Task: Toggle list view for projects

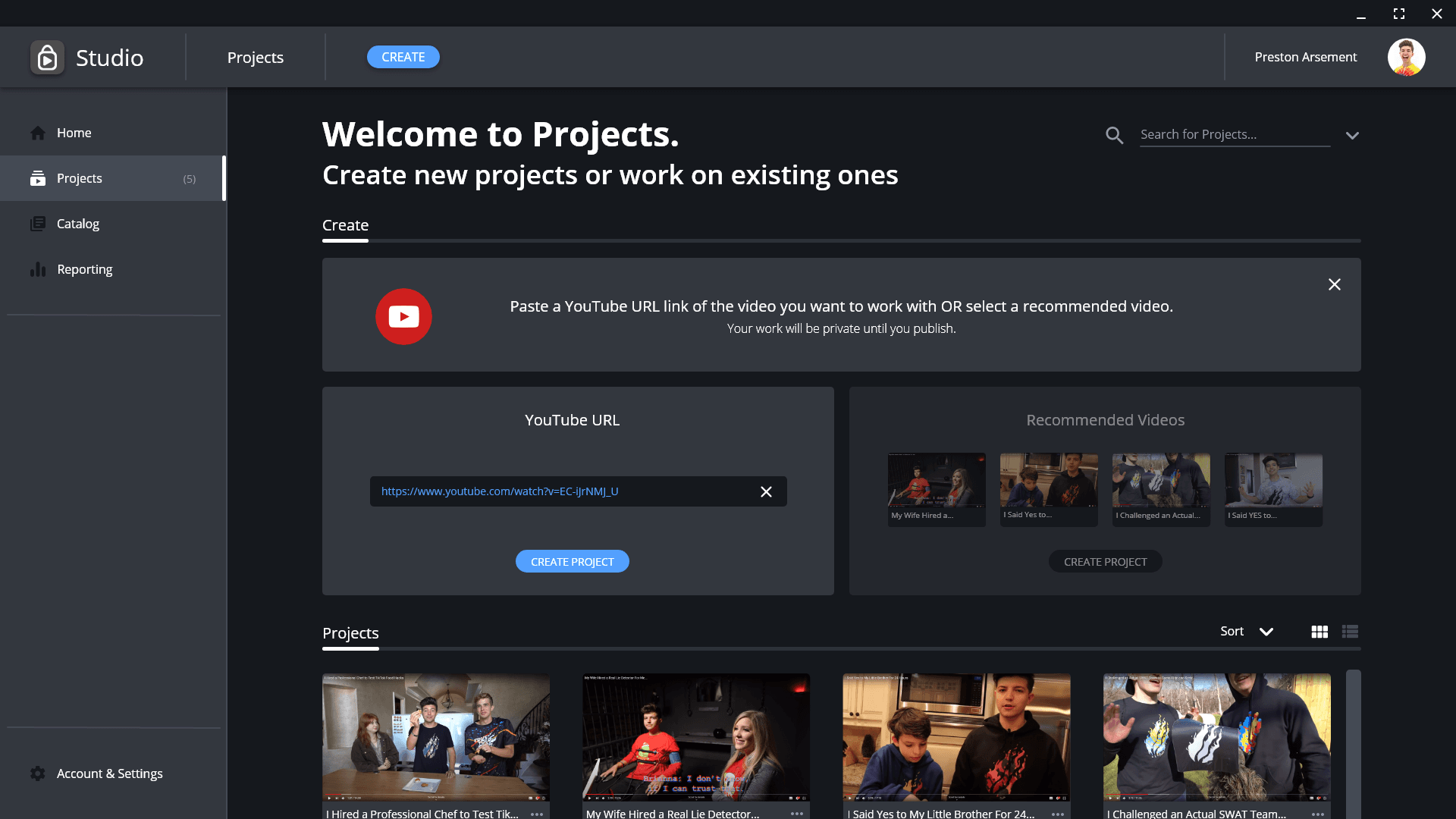Action: click(x=1350, y=631)
